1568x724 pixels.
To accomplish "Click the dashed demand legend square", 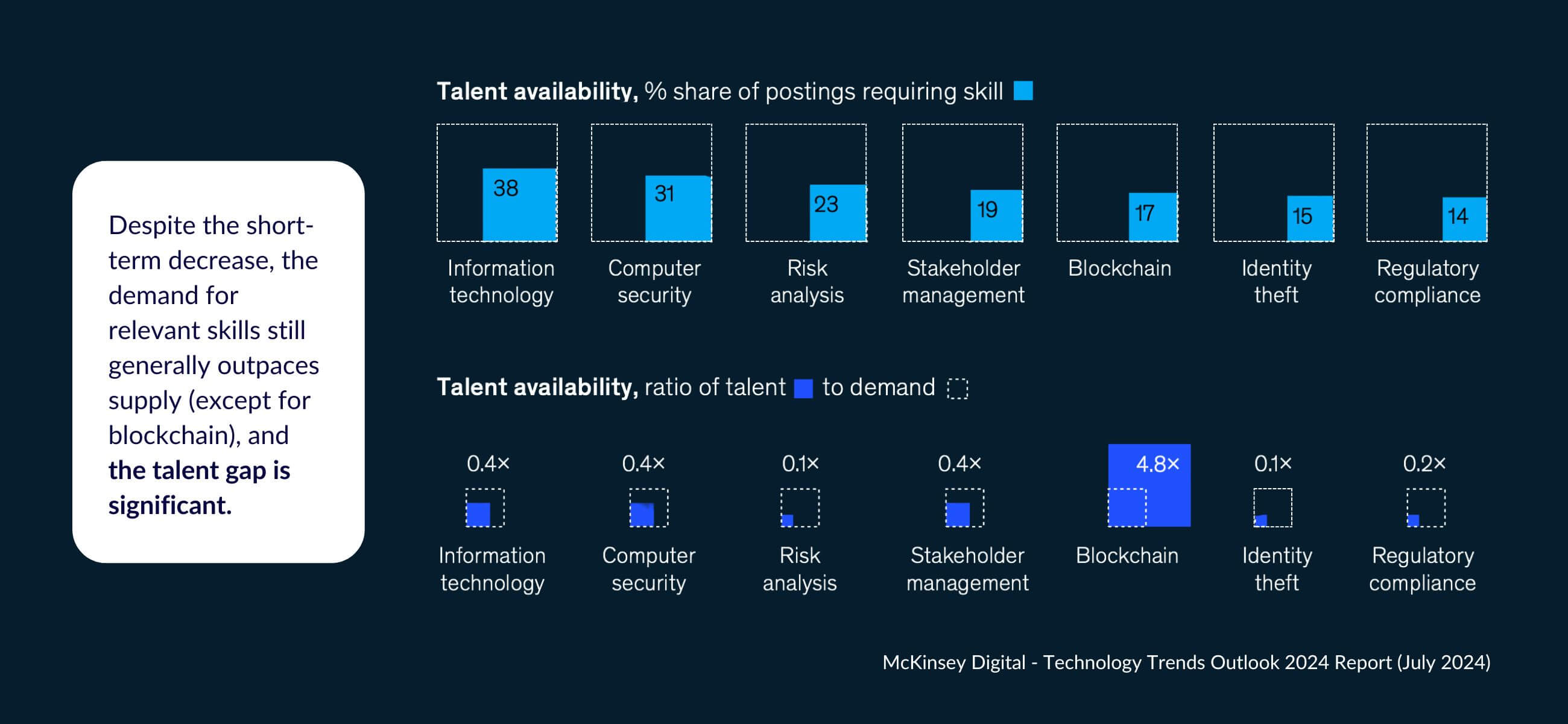I will tap(957, 389).
